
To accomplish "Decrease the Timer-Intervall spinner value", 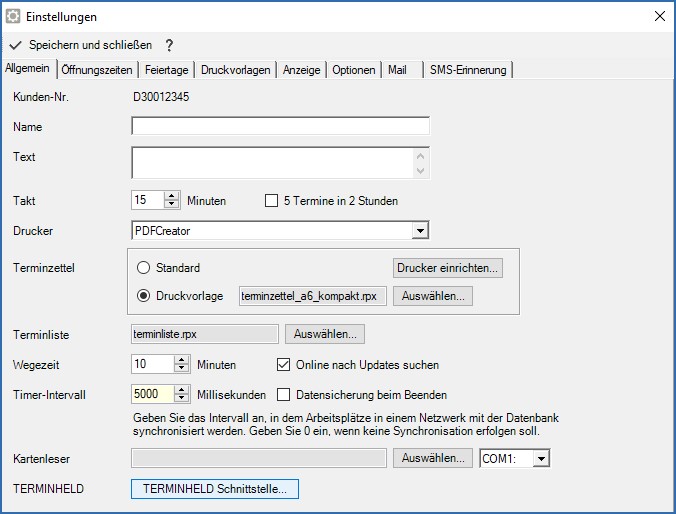I will [x=181, y=399].
